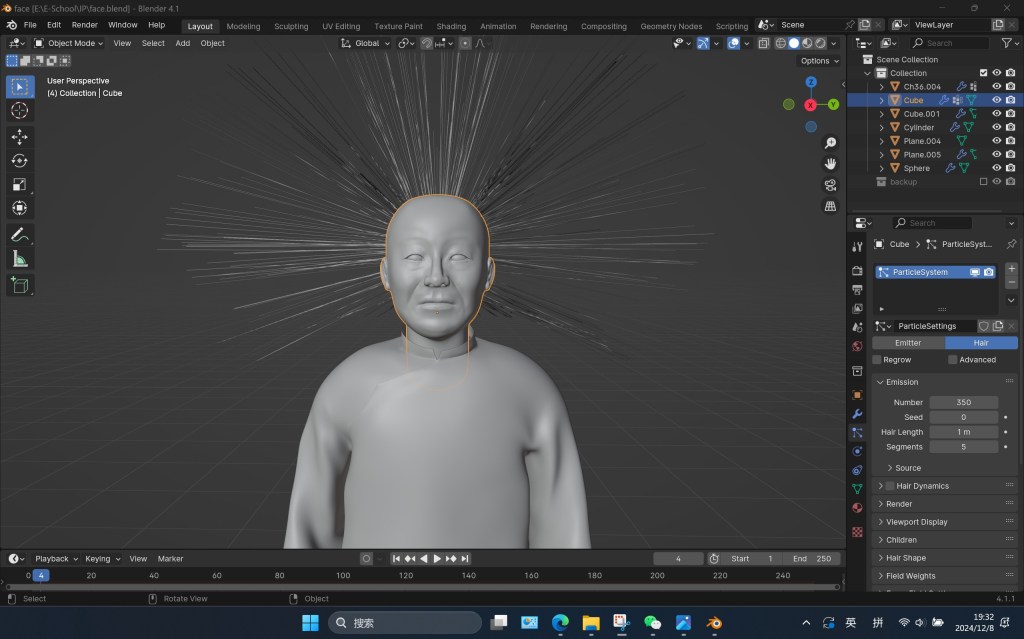Open the Modifiers wrench properties tab
Viewport: 1024px width, 639px height.
pos(857,414)
